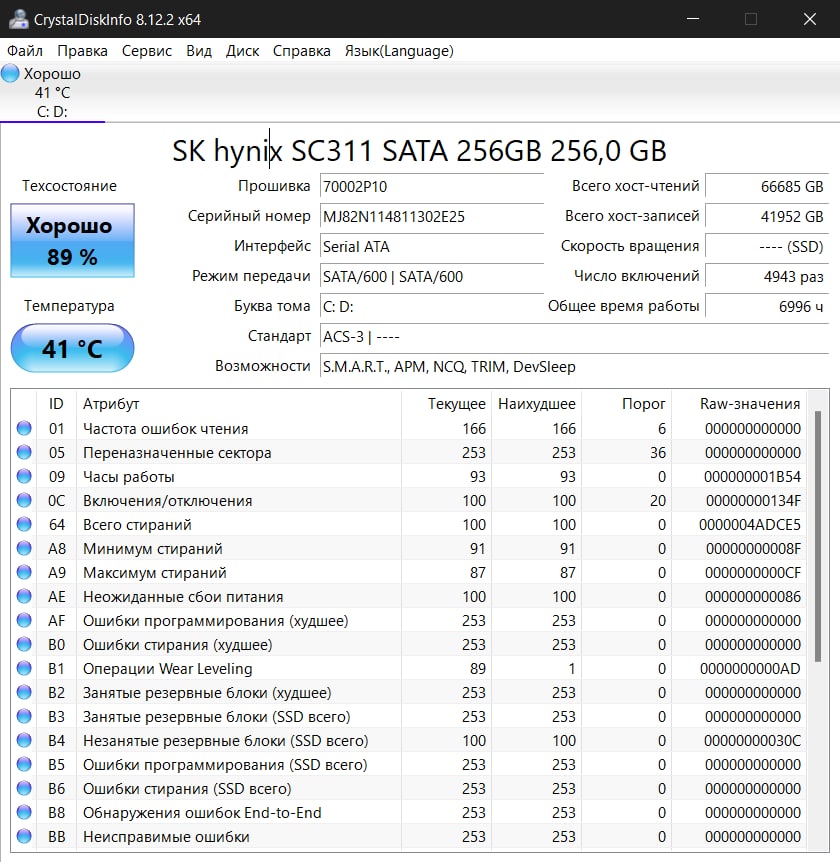Viewport: 840px width, 862px height.
Task: Click rotation speed value ---- (SSD)
Action: pos(767,246)
